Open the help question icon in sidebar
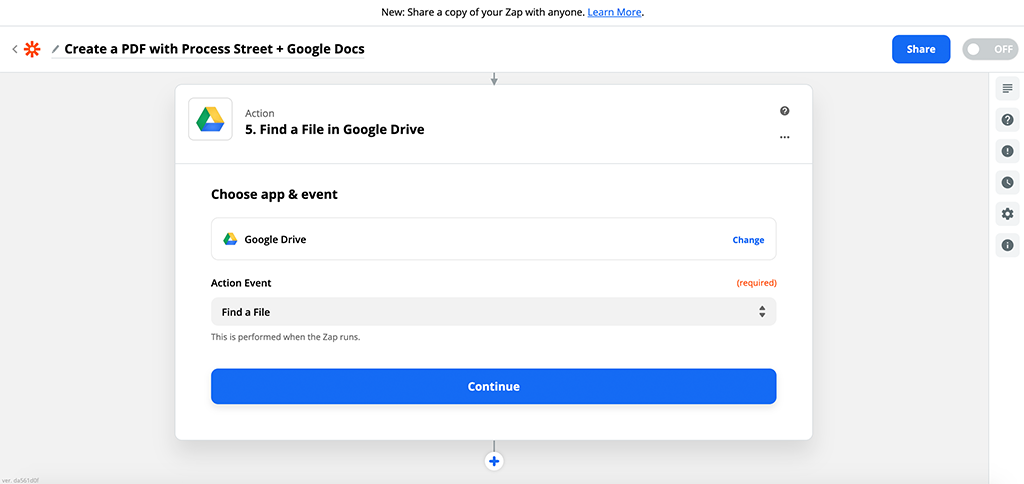 click(x=1007, y=120)
